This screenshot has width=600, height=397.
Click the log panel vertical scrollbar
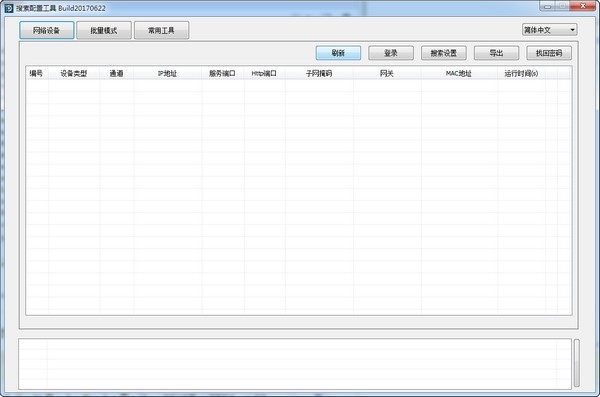tap(576, 363)
